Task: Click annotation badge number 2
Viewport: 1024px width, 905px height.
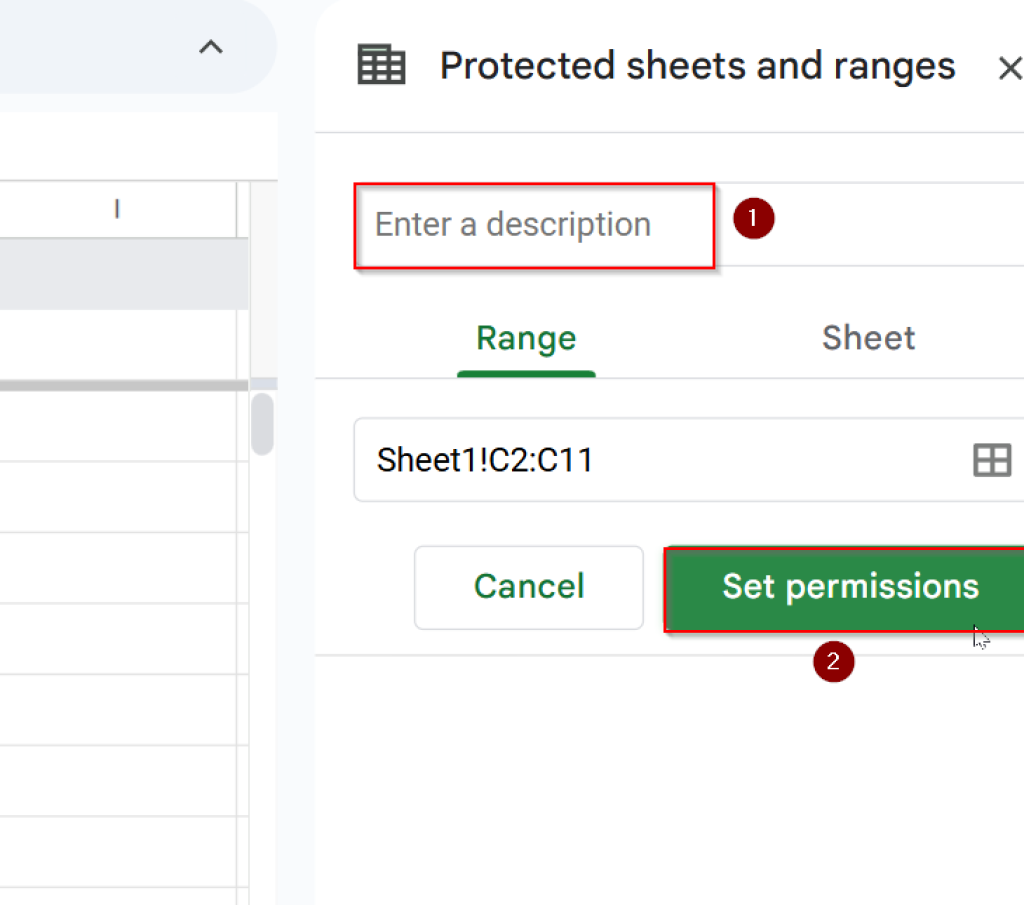Action: click(835, 662)
